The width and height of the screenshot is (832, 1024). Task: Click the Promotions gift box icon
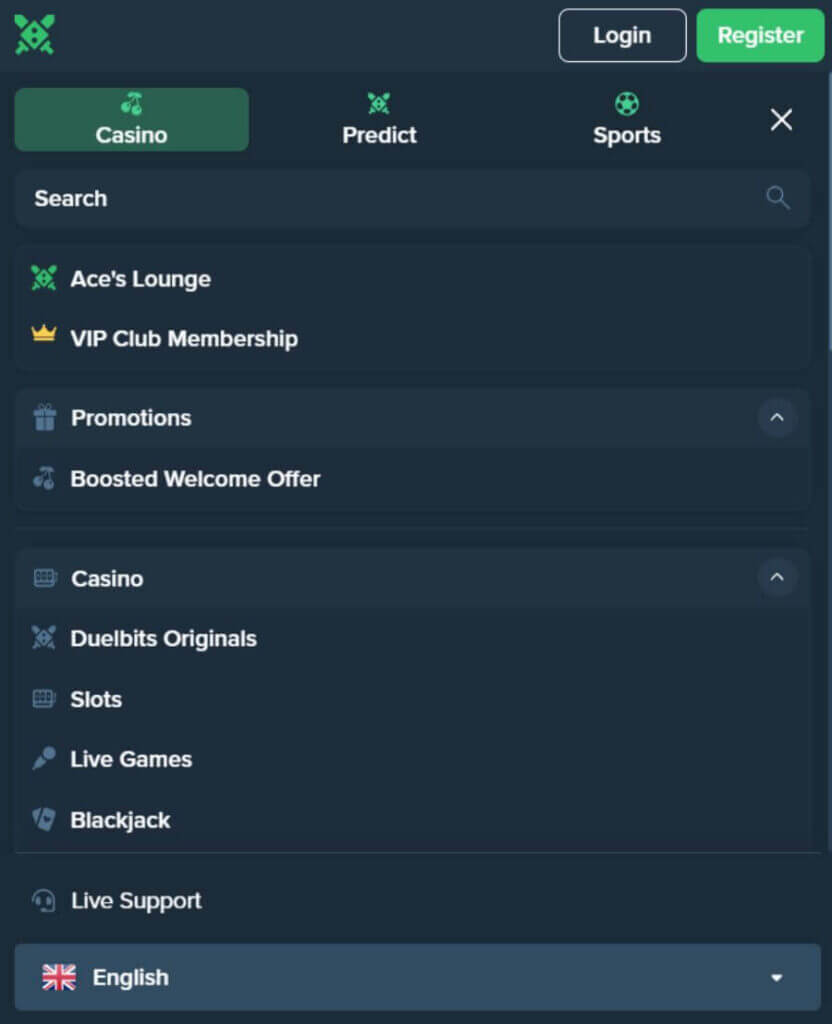click(44, 418)
